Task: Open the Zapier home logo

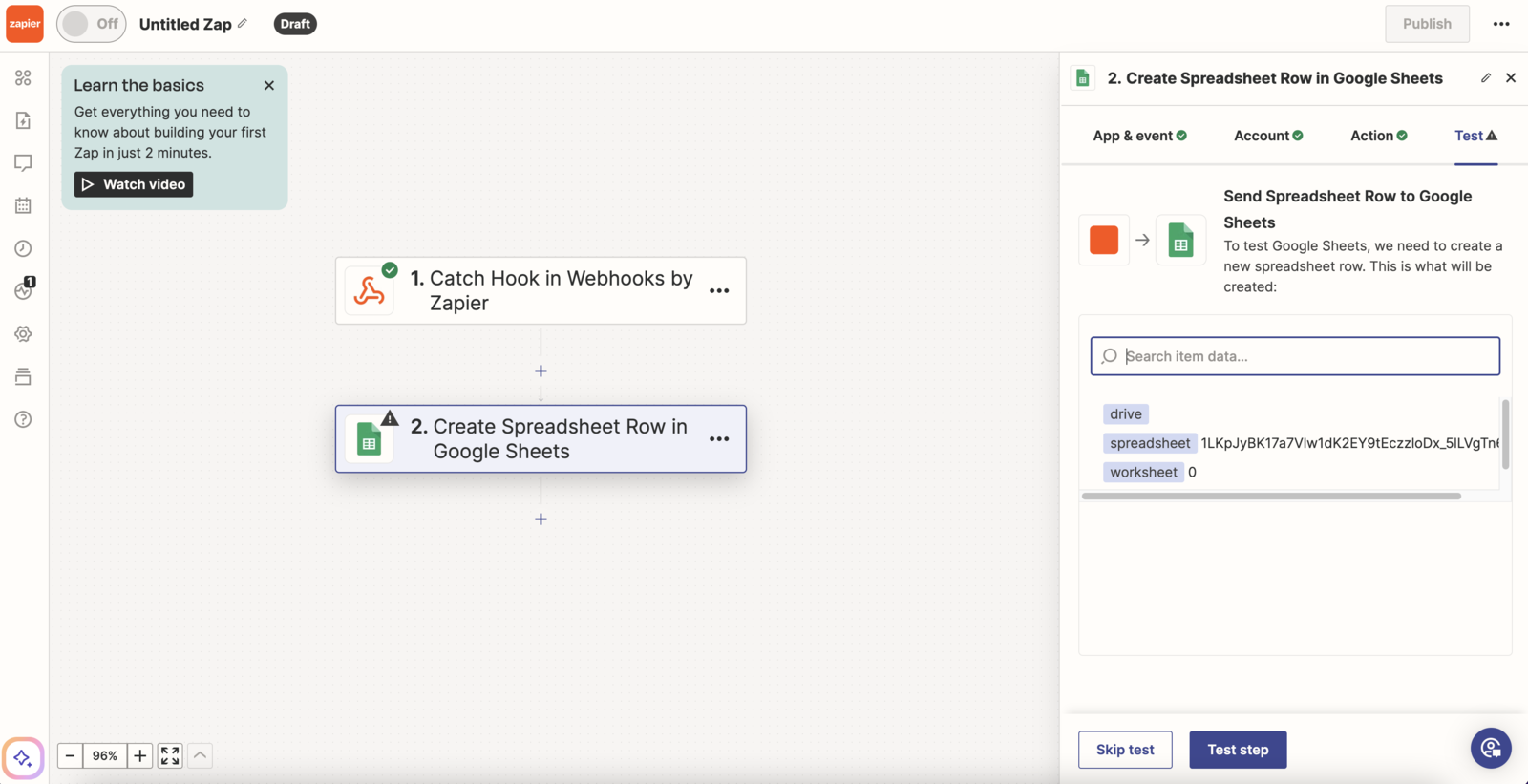Action: (25, 24)
